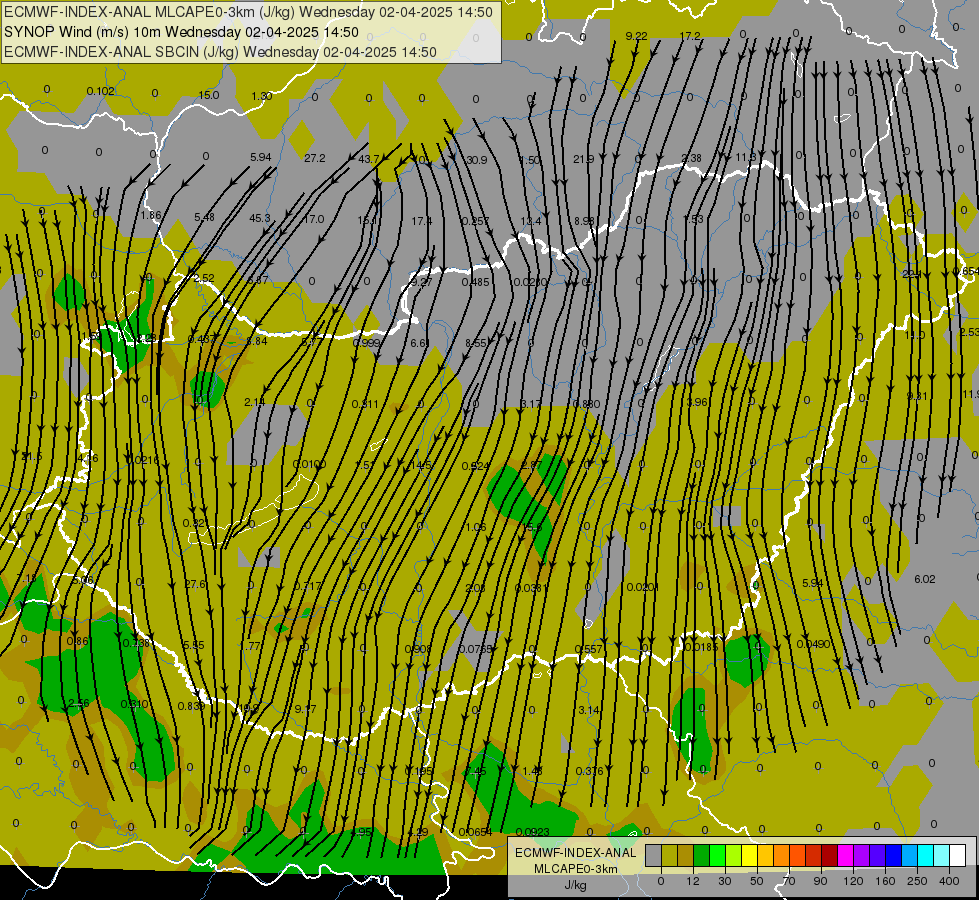Click the map value '9.22'
This screenshot has width=979, height=900.
click(x=636, y=36)
